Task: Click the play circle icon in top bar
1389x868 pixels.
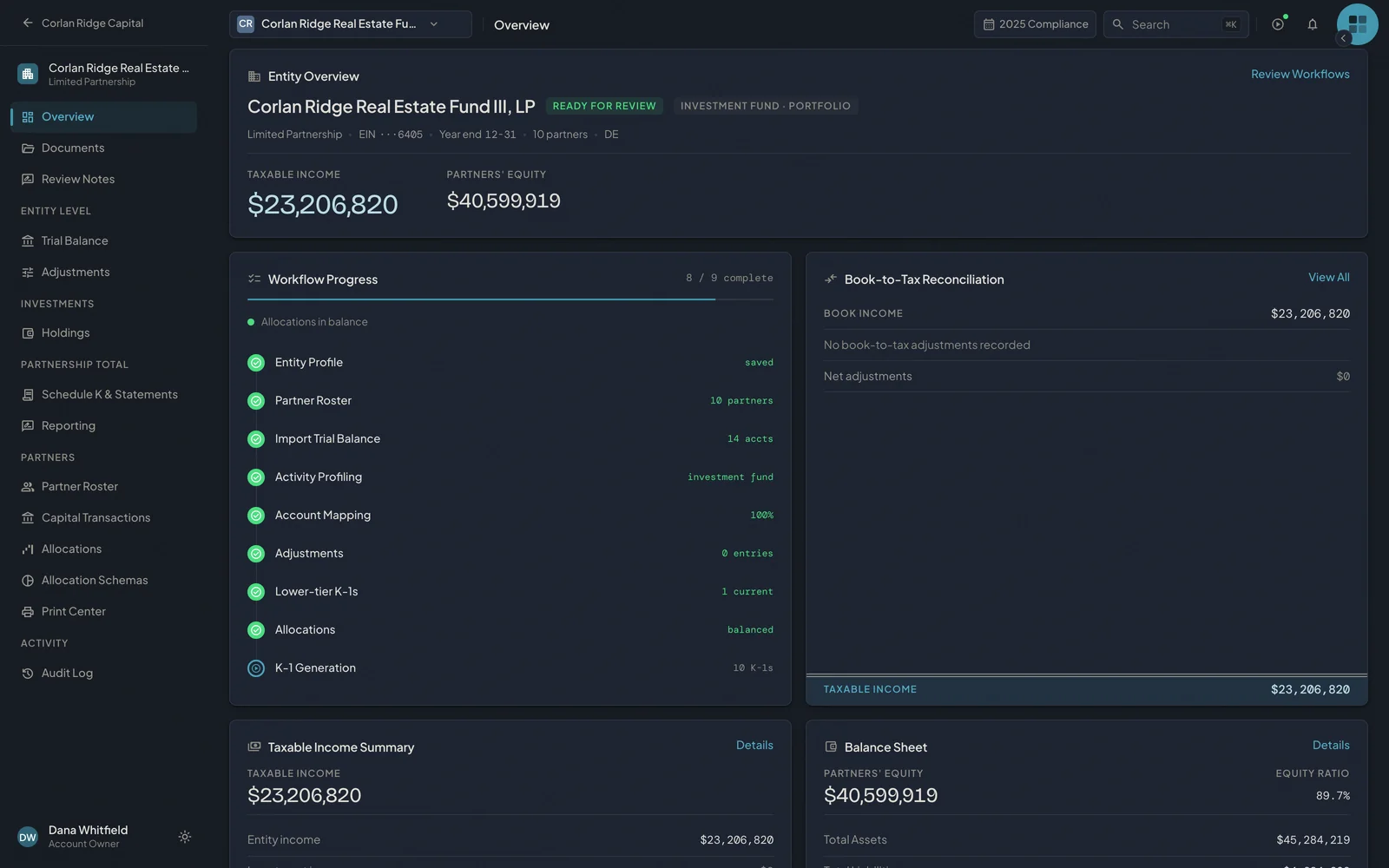Action: click(x=1278, y=24)
